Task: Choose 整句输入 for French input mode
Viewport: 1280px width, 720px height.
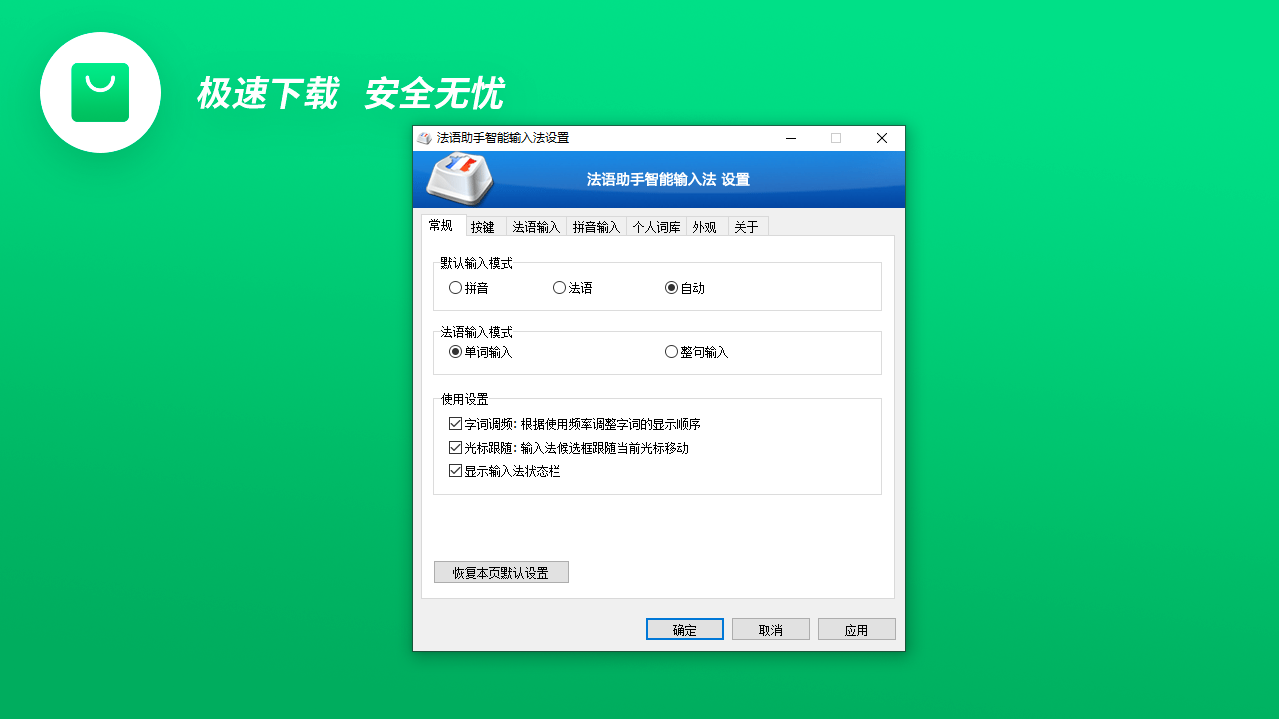Action: tap(670, 351)
